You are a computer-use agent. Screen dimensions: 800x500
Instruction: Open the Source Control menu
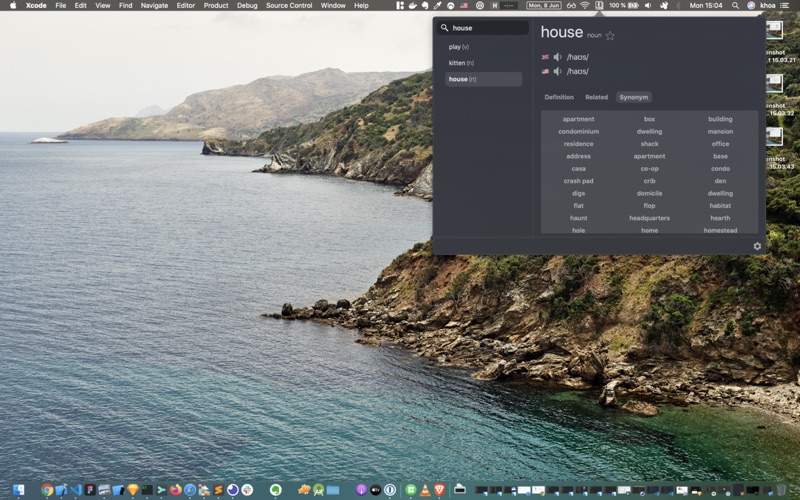[x=289, y=6]
